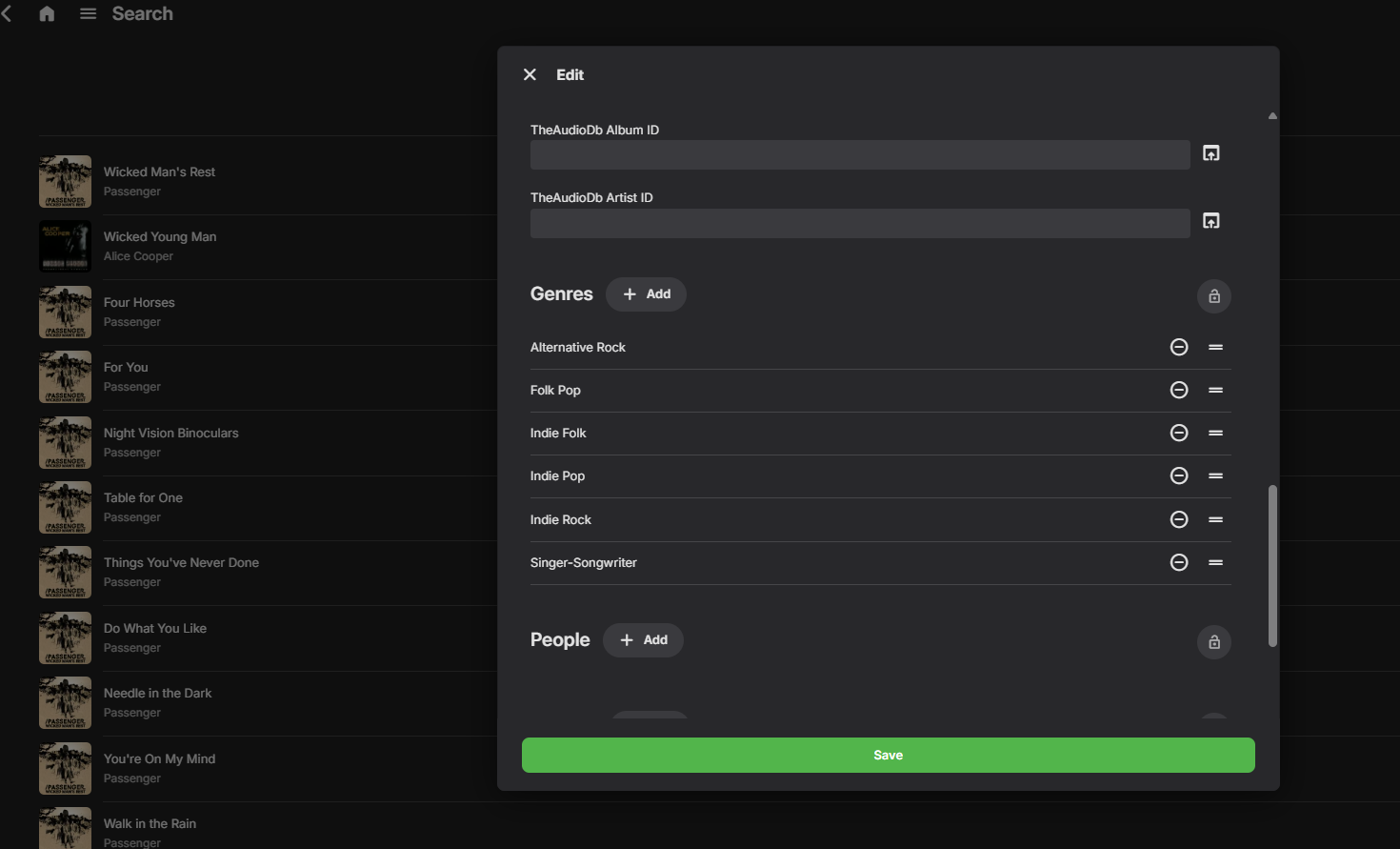Image resolution: width=1400 pixels, height=849 pixels.
Task: Go to the Home screen
Action: 47,13
